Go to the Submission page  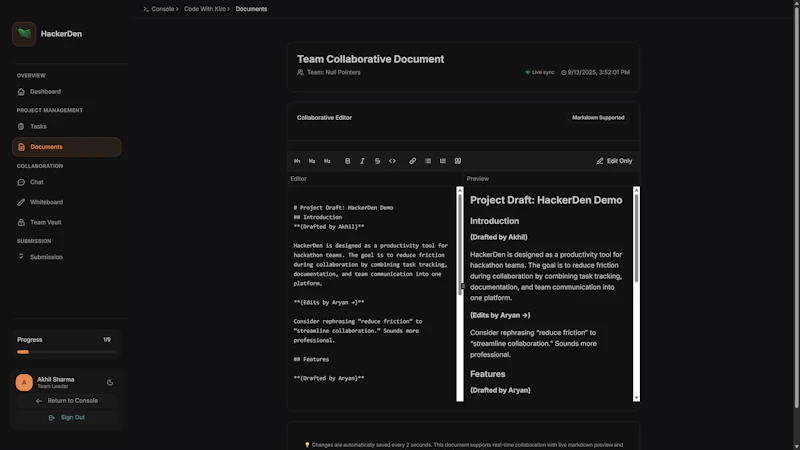pos(66,257)
